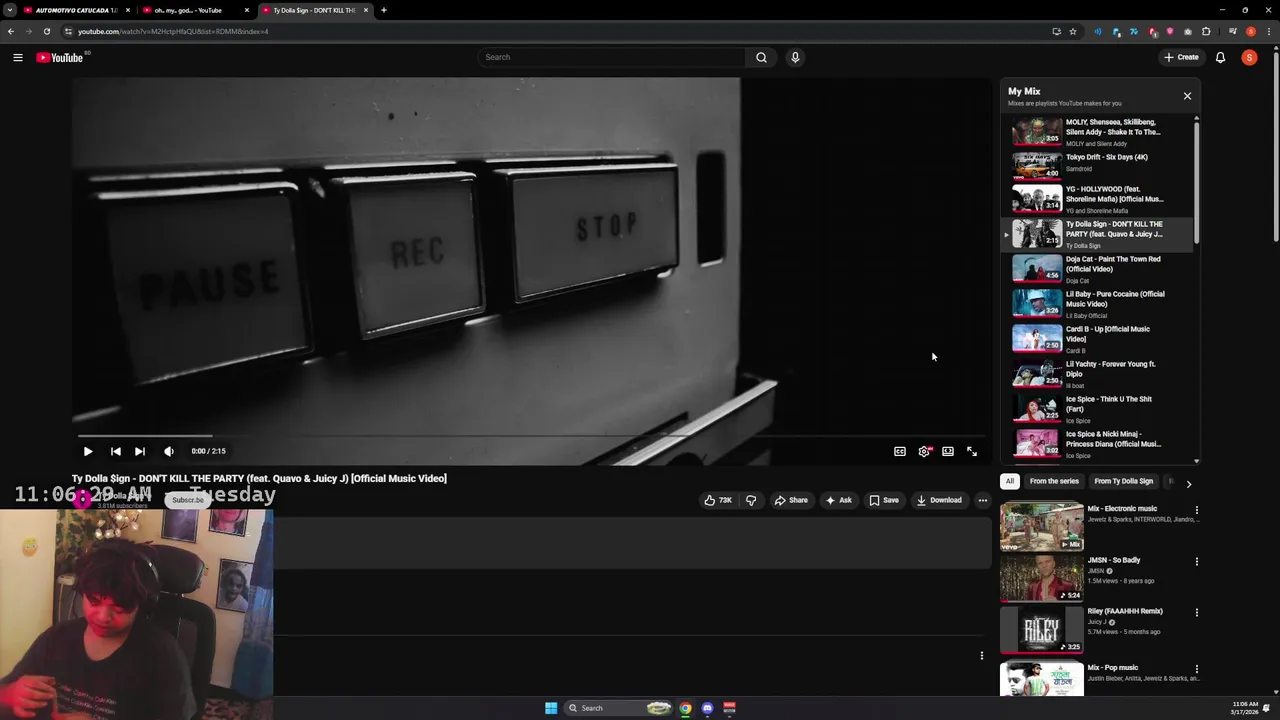Viewport: 1280px width, 720px height.
Task: Select Lil Yachty - Forever Young ft. Diplo
Action: pyautogui.click(x=1098, y=374)
